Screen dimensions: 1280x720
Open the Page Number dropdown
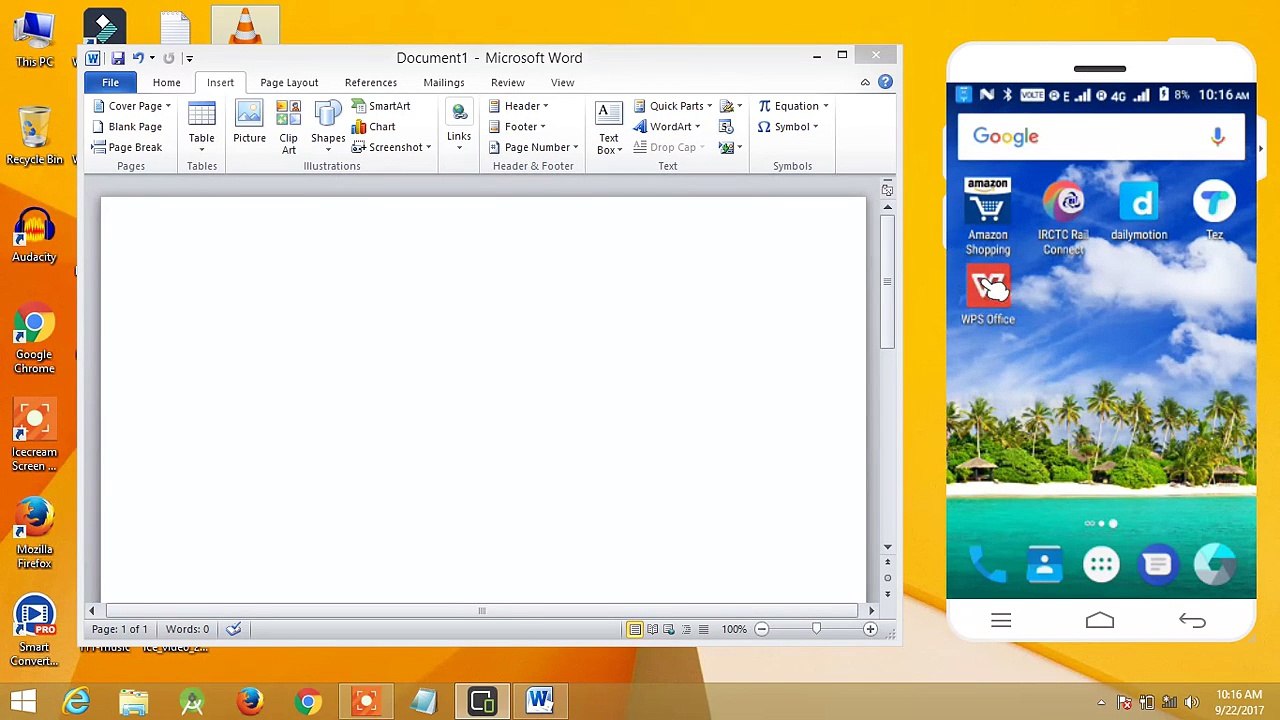pos(533,147)
